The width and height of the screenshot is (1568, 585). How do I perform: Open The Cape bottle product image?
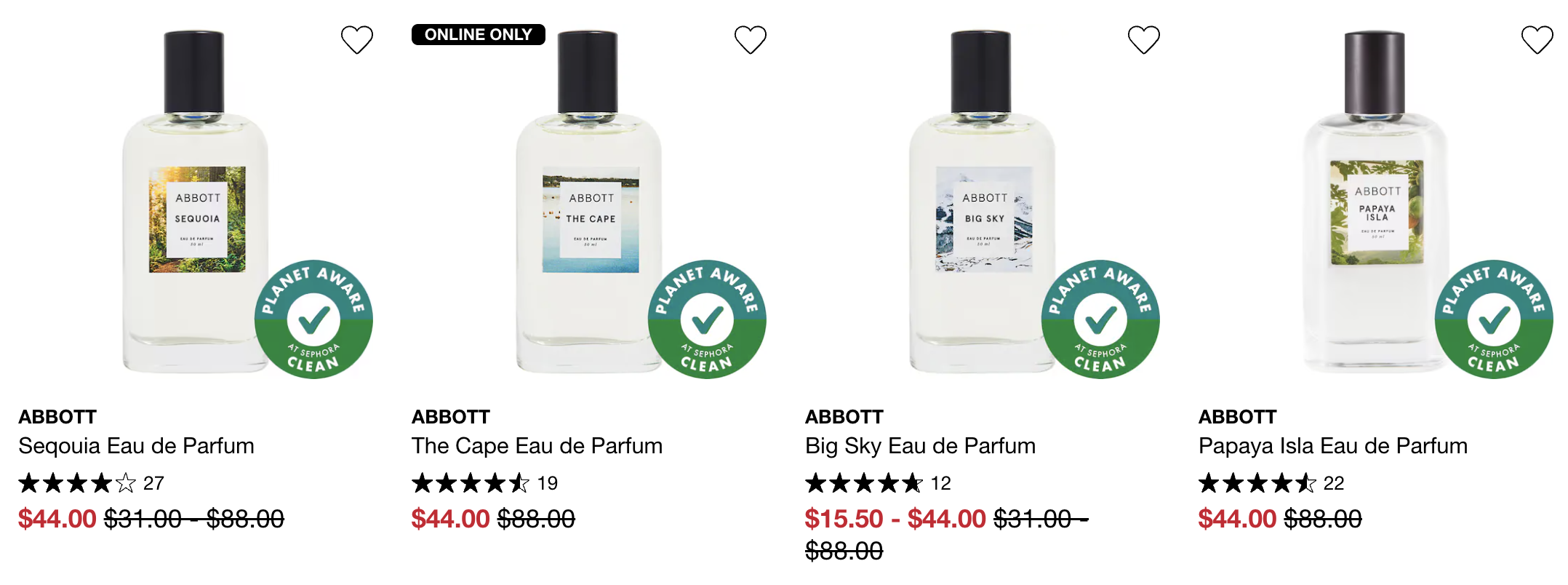pyautogui.click(x=589, y=202)
